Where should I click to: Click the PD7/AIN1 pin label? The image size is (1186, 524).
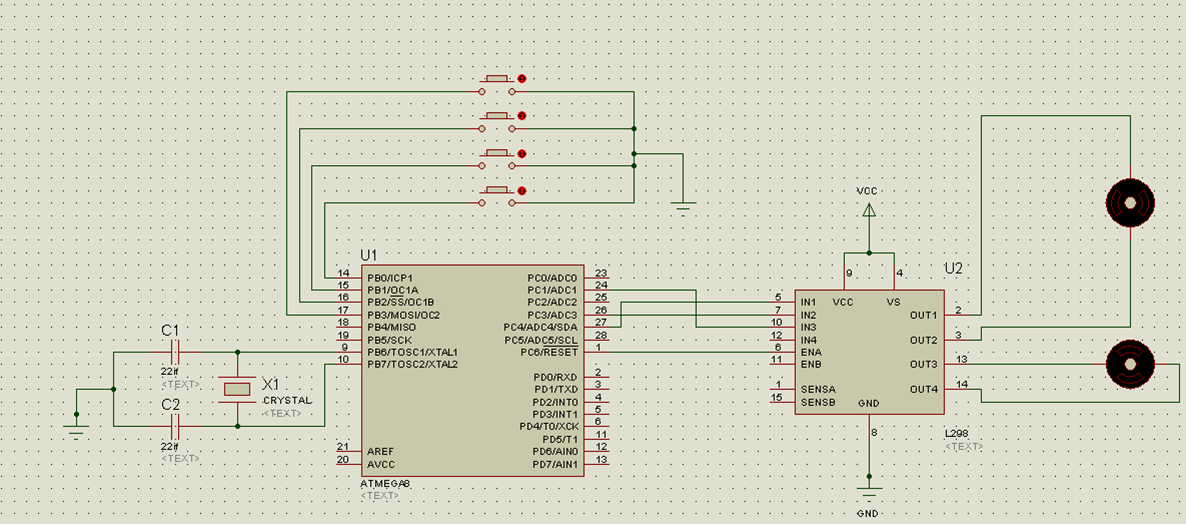click(x=555, y=464)
